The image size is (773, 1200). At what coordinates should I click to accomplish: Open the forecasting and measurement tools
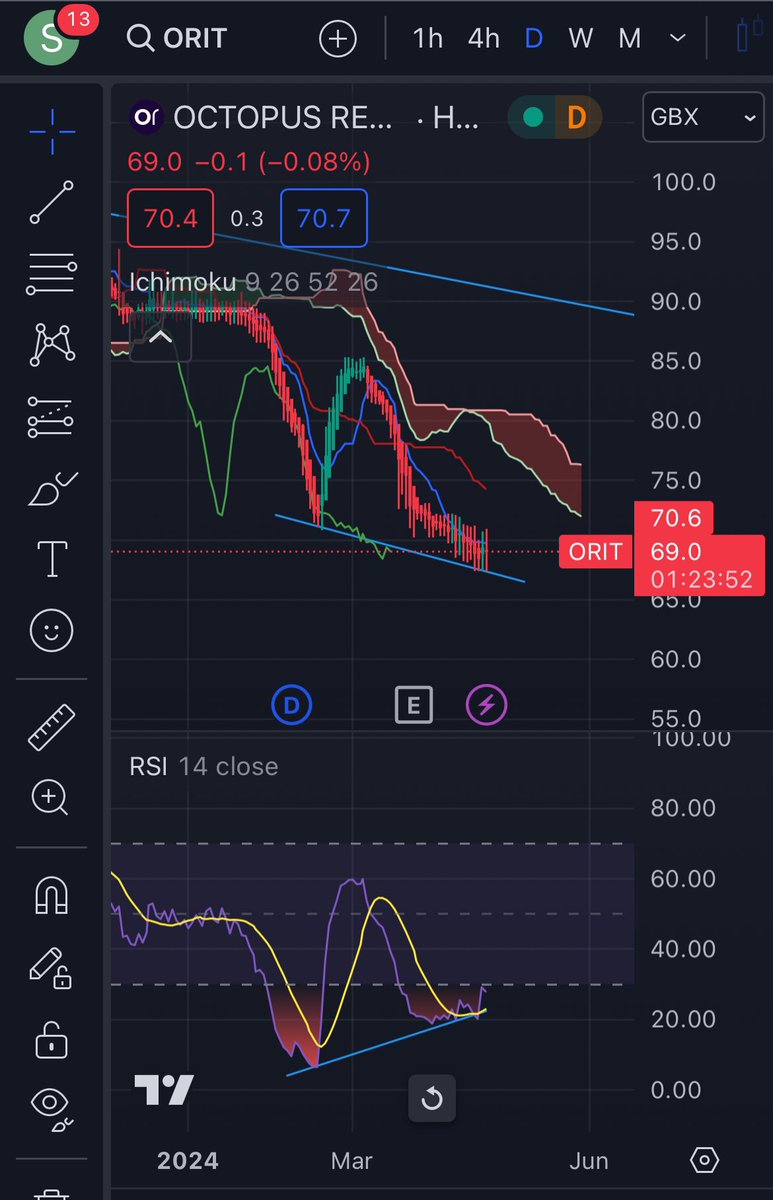point(51,417)
